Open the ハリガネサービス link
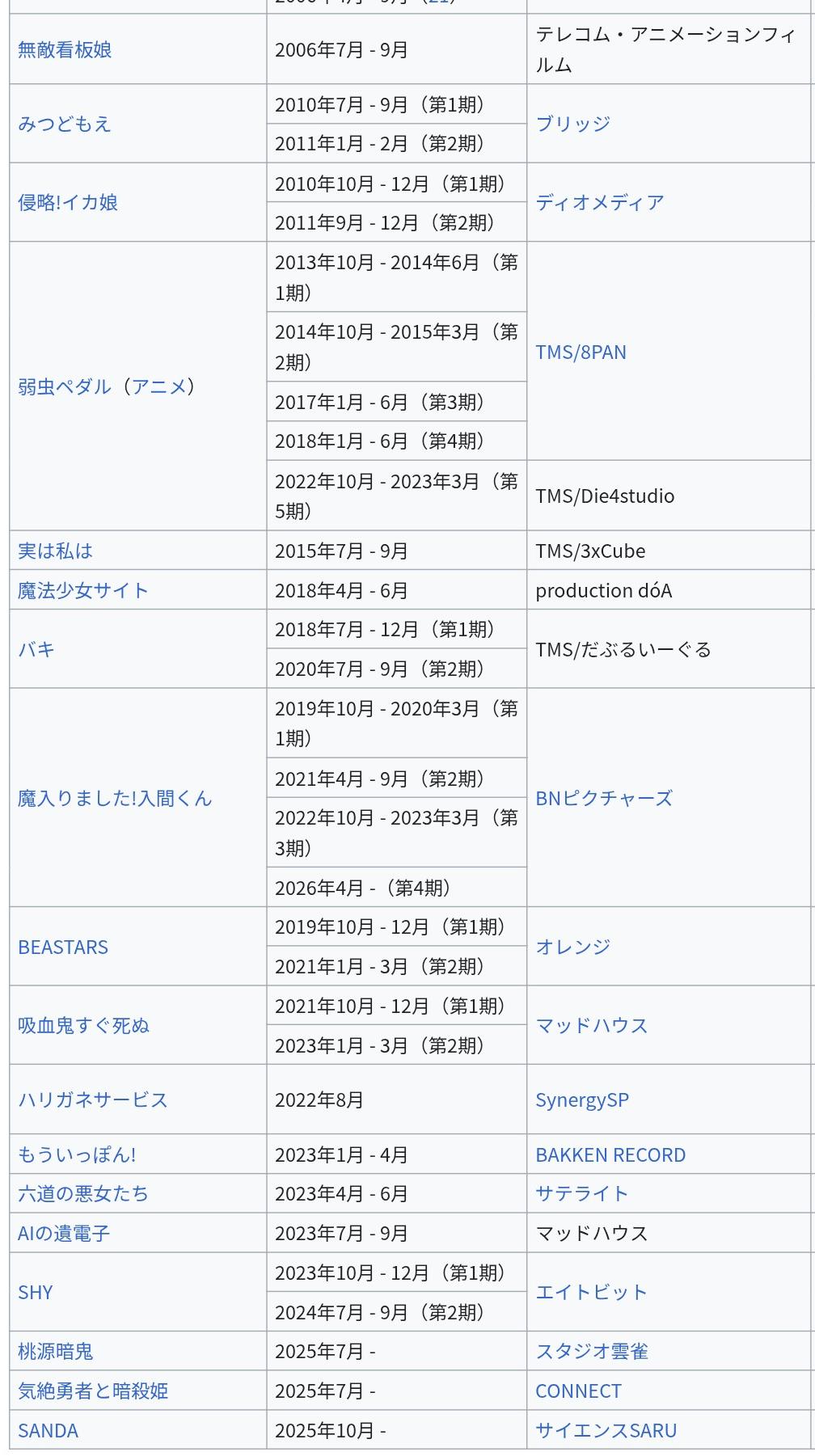This screenshot has height=1456, width=815. pyautogui.click(x=93, y=1100)
